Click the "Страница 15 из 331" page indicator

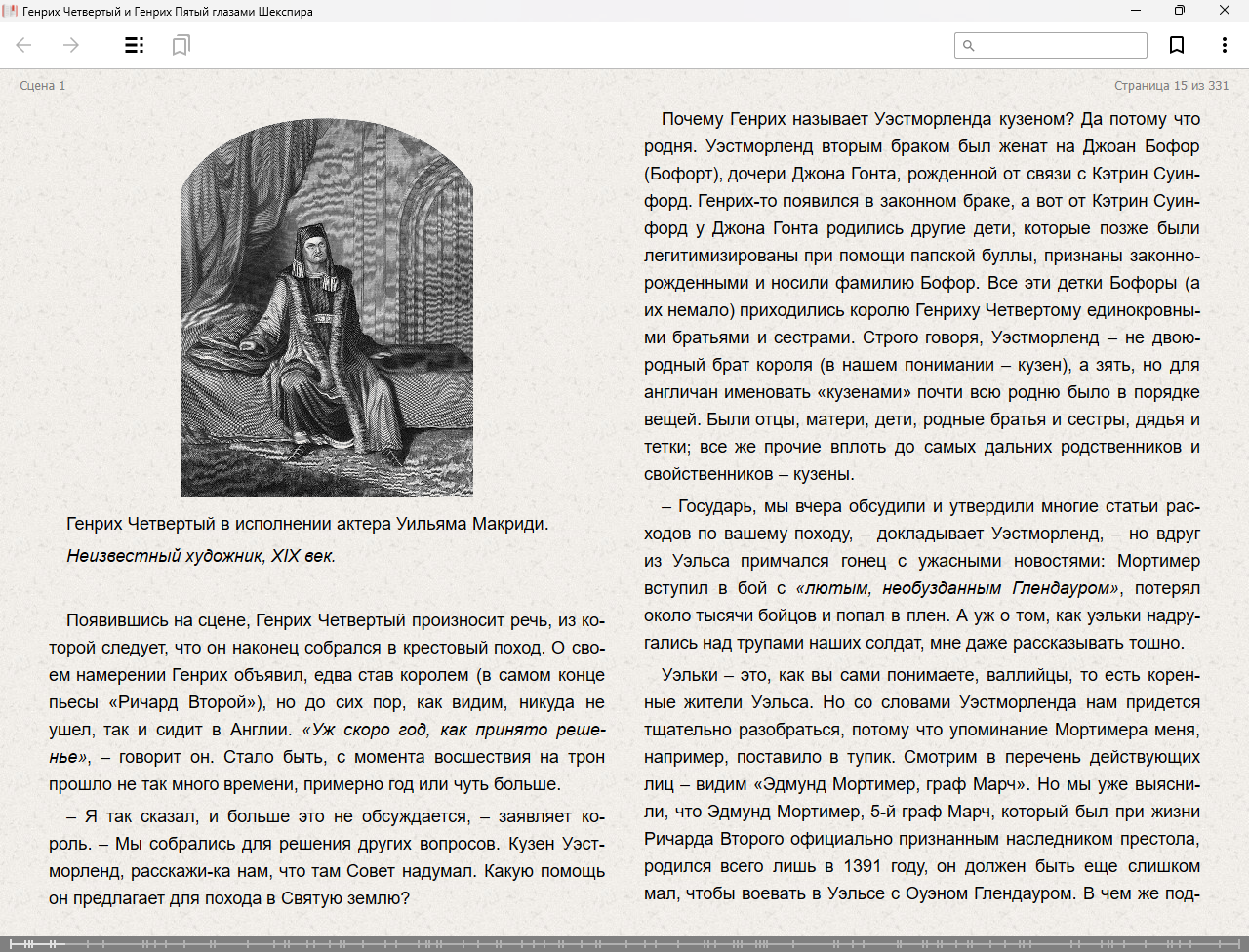coord(1171,86)
